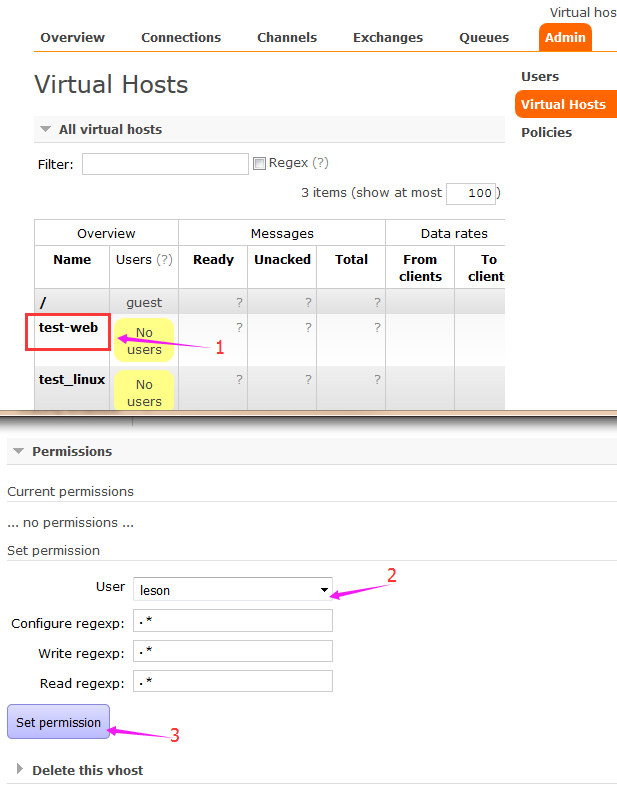Open the test_linux virtual host

(72, 380)
